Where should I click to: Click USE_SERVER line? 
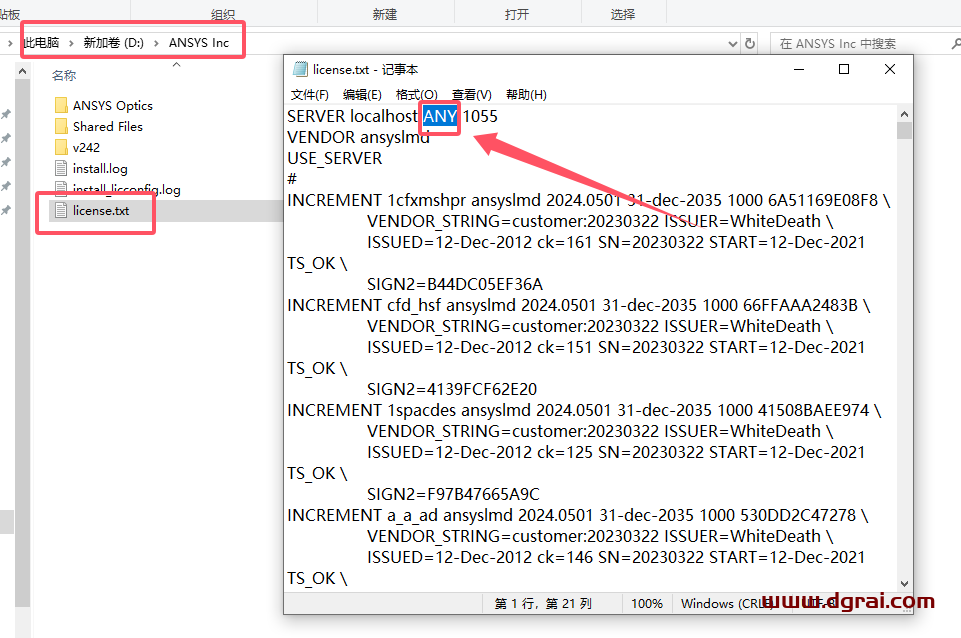335,158
